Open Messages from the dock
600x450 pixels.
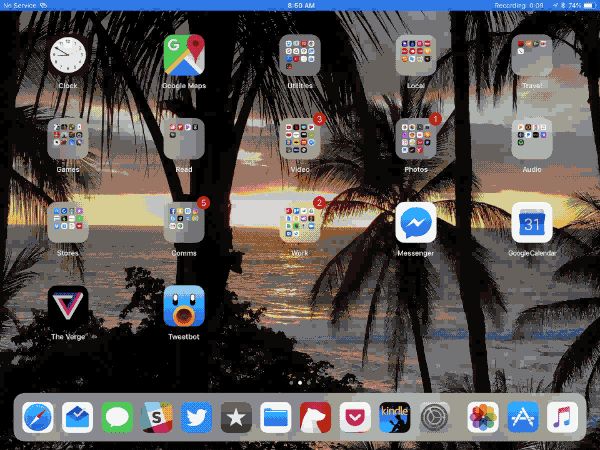pos(117,417)
